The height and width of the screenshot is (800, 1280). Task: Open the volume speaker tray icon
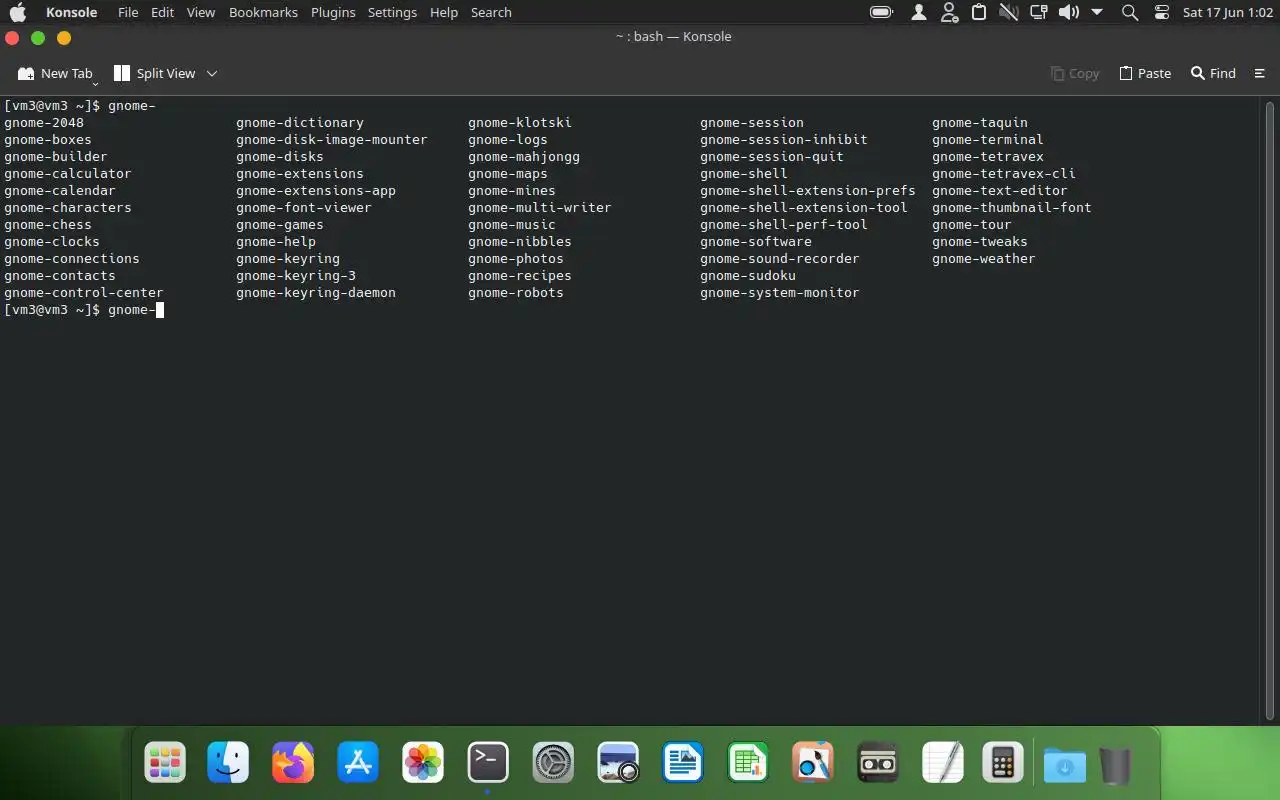click(x=1068, y=12)
